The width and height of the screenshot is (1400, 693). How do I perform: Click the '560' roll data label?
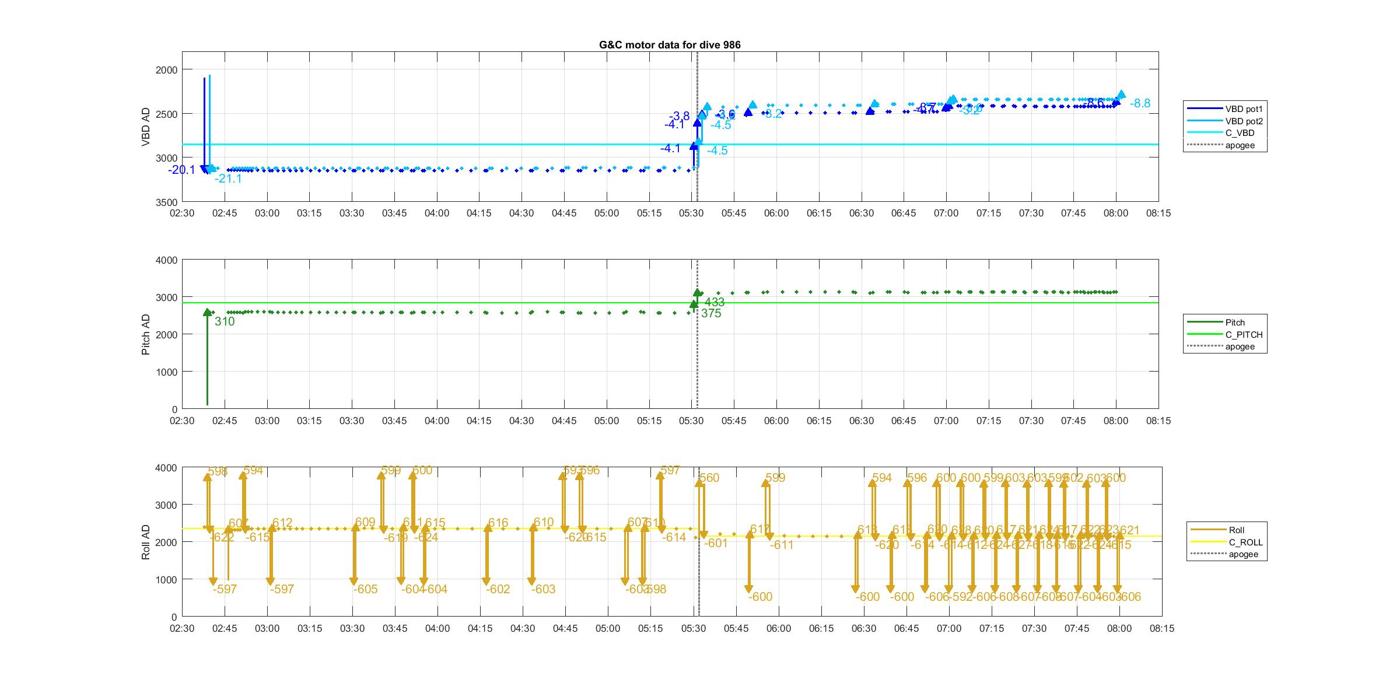coord(709,478)
